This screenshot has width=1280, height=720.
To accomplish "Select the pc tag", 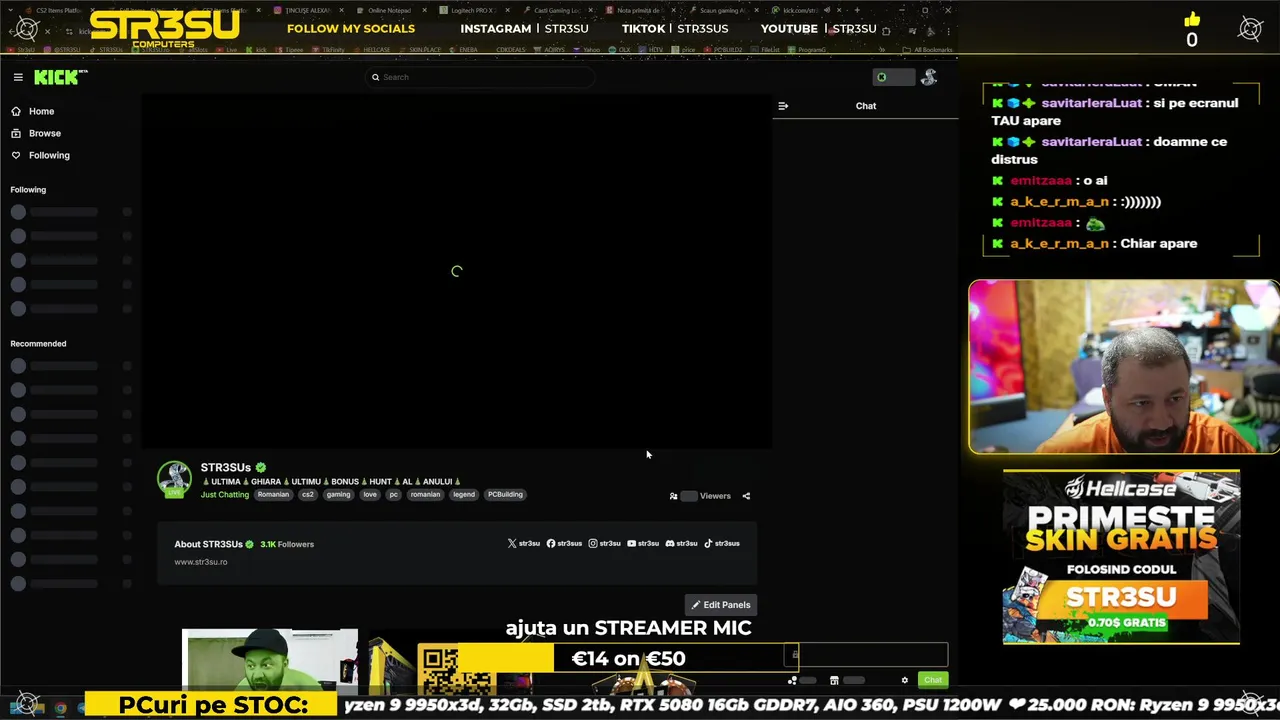I will (394, 494).
